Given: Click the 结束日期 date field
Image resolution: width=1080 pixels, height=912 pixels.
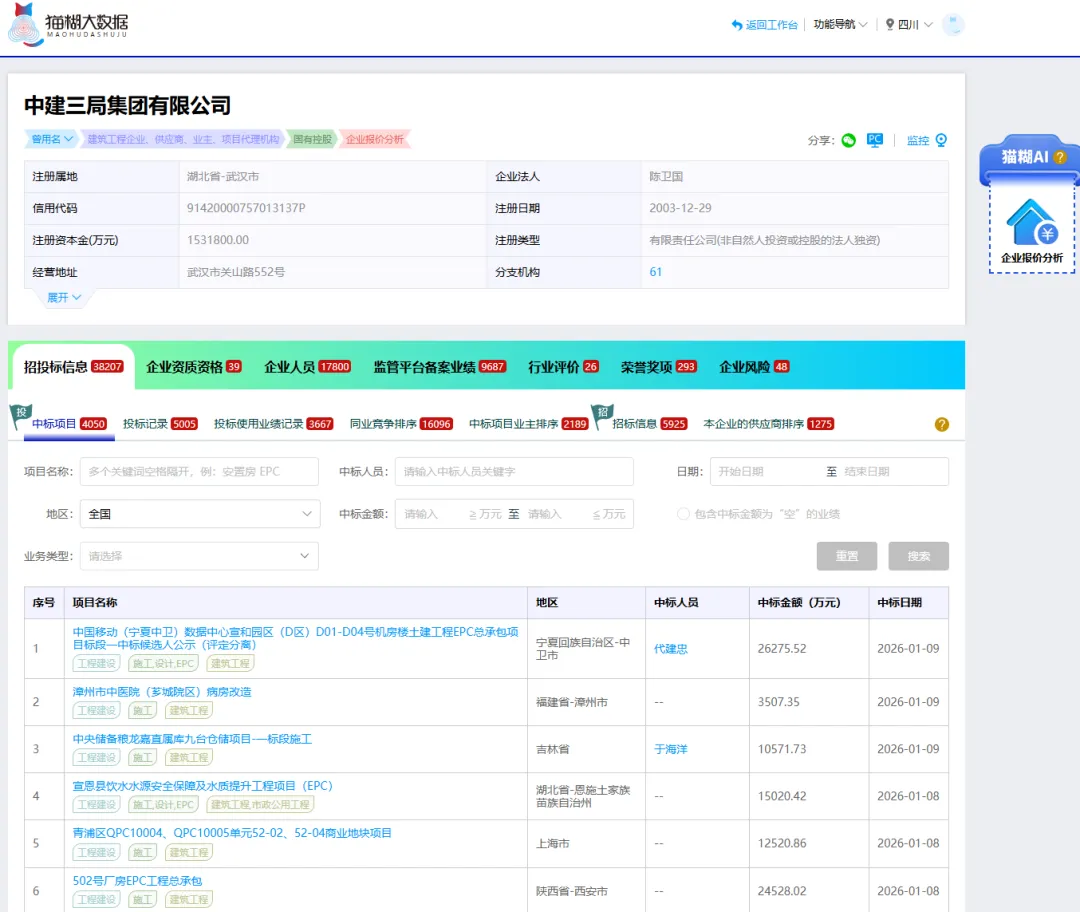Looking at the screenshot, I should point(893,472).
